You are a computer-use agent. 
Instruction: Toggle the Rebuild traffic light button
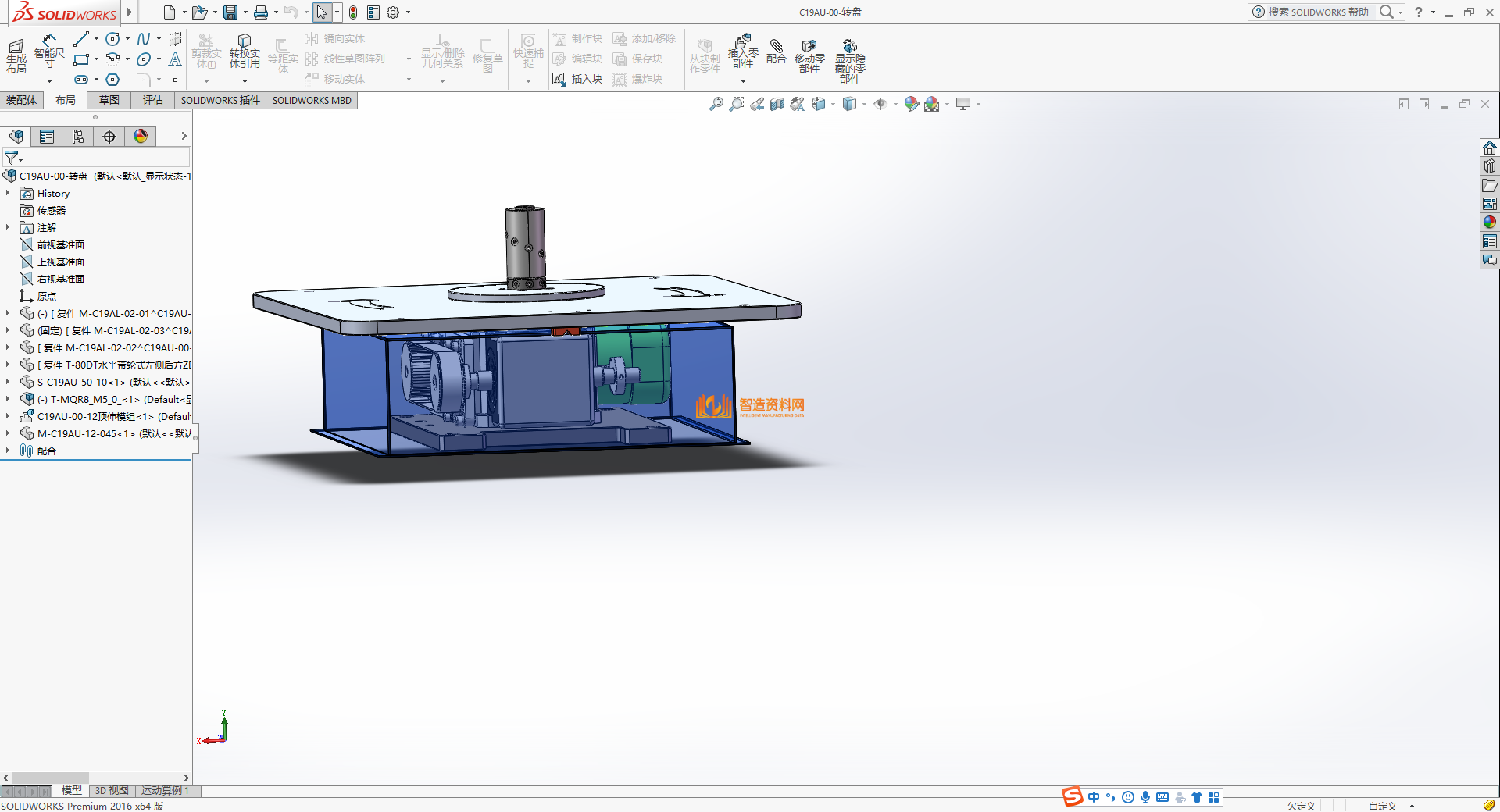tap(353, 12)
